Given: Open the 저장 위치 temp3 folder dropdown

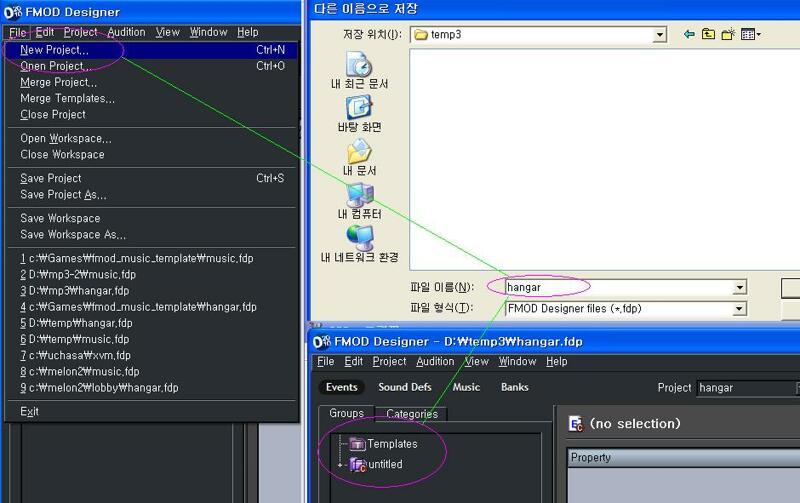Looking at the screenshot, I should tap(660, 35).
